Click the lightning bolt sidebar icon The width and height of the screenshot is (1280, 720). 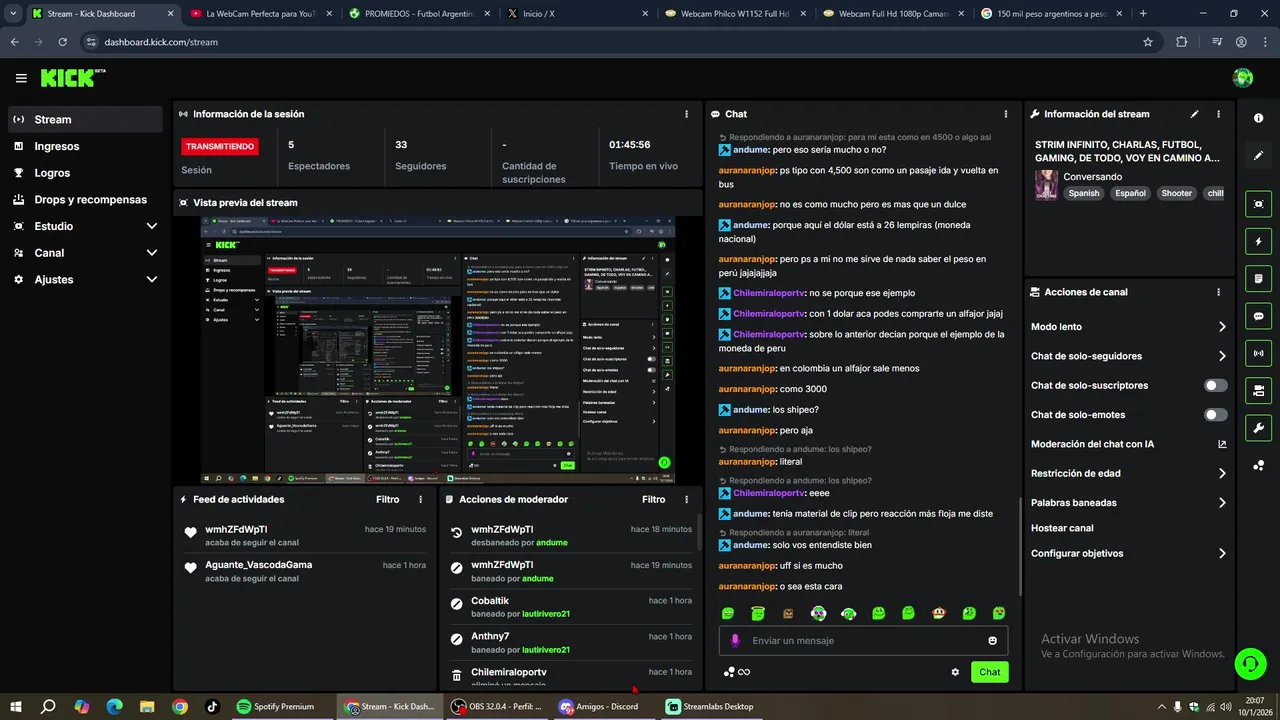click(1258, 242)
